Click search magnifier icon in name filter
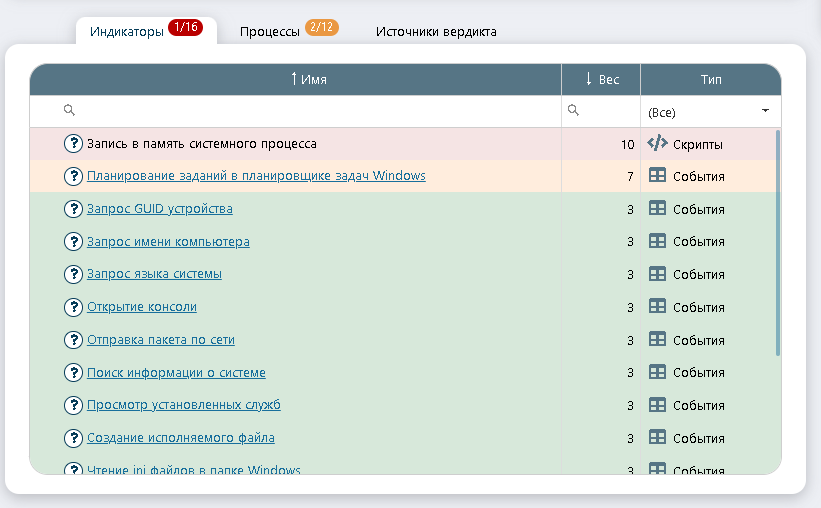Image resolution: width=821 pixels, height=508 pixels. click(x=69, y=111)
